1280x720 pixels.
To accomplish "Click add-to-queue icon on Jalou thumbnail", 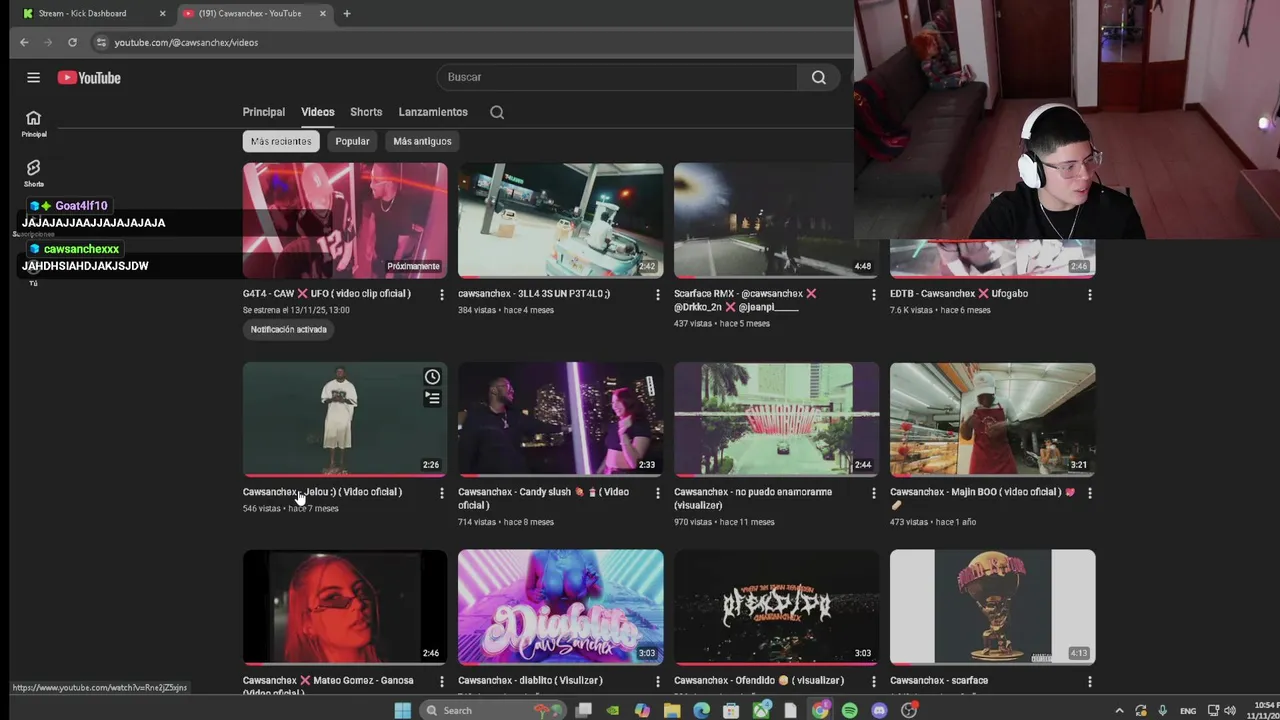I will pyautogui.click(x=432, y=398).
